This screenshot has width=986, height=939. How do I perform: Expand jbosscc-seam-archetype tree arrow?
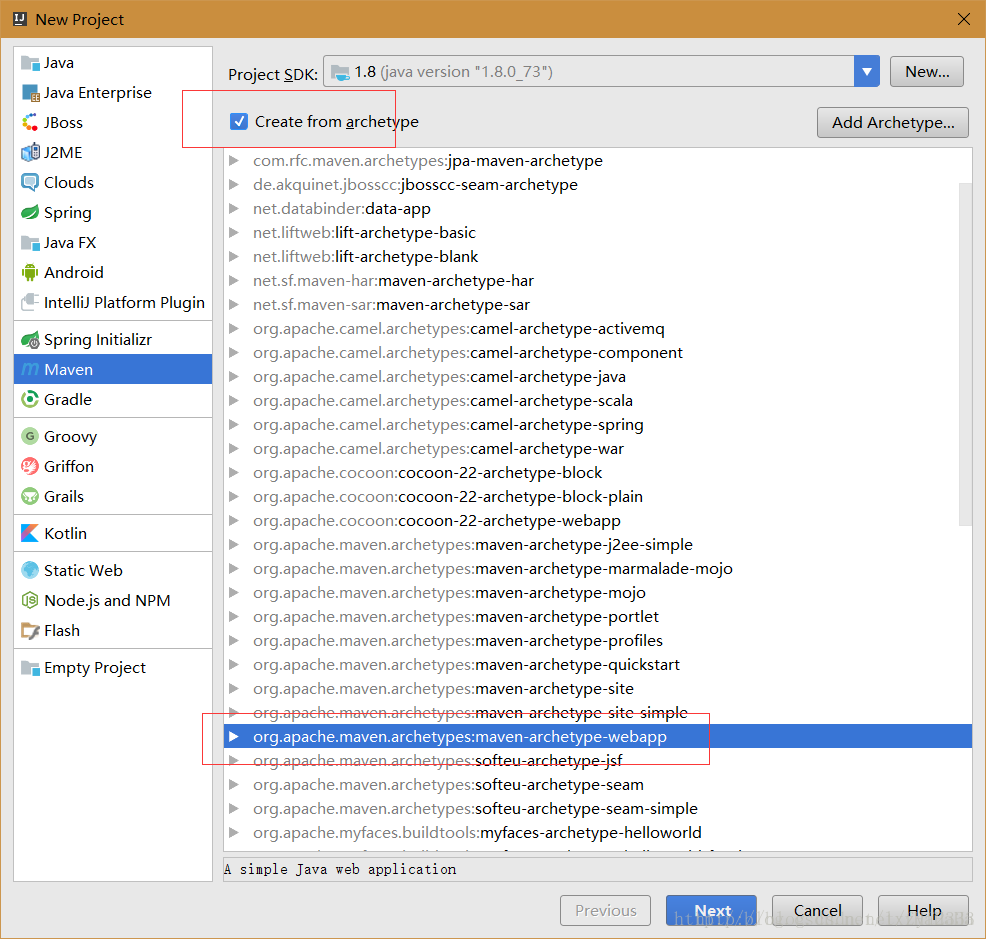pos(234,185)
